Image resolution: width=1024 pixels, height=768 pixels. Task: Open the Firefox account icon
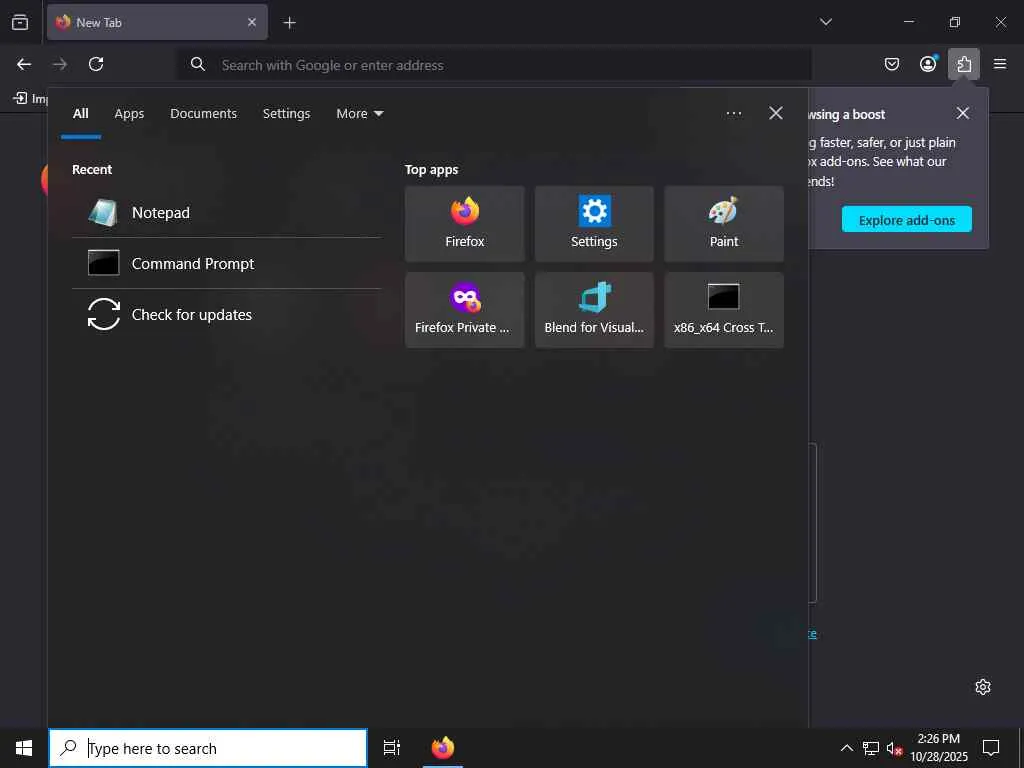pyautogui.click(x=928, y=64)
